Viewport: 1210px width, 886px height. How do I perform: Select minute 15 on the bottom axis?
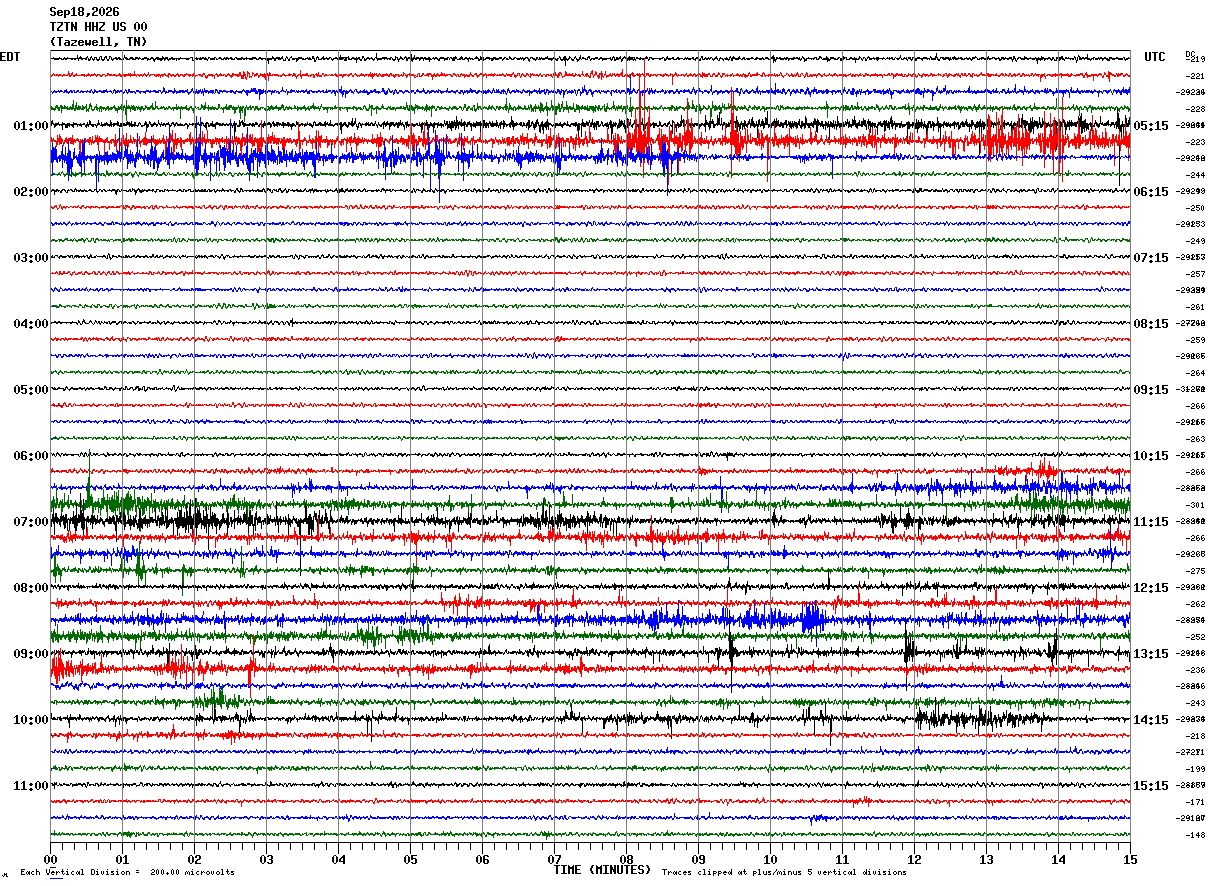point(1130,859)
